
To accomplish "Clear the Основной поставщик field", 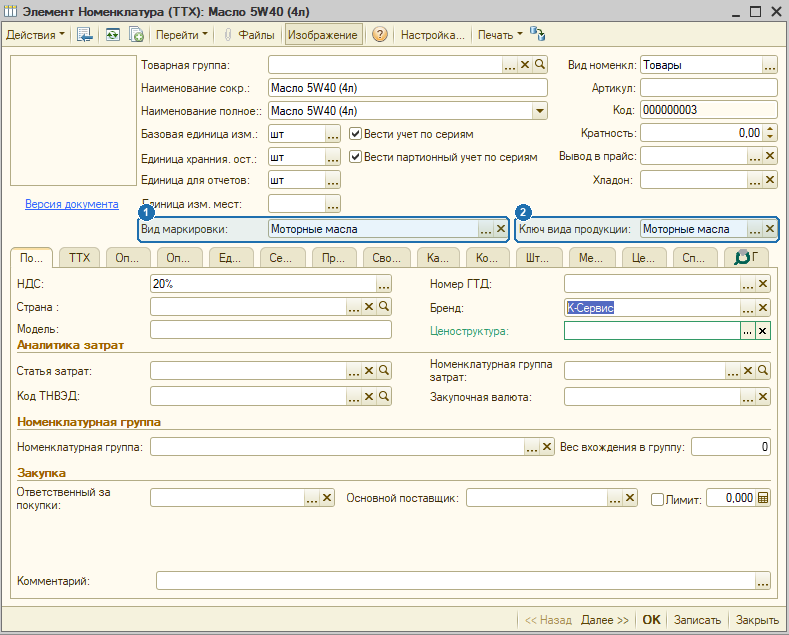I will [630, 498].
